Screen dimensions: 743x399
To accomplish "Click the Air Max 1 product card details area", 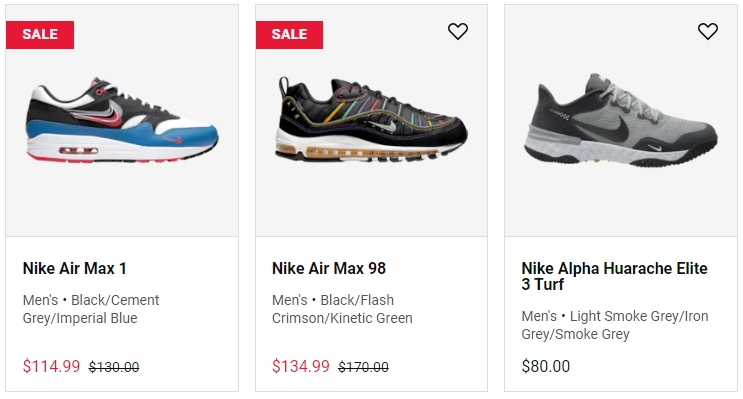I will (x=122, y=314).
